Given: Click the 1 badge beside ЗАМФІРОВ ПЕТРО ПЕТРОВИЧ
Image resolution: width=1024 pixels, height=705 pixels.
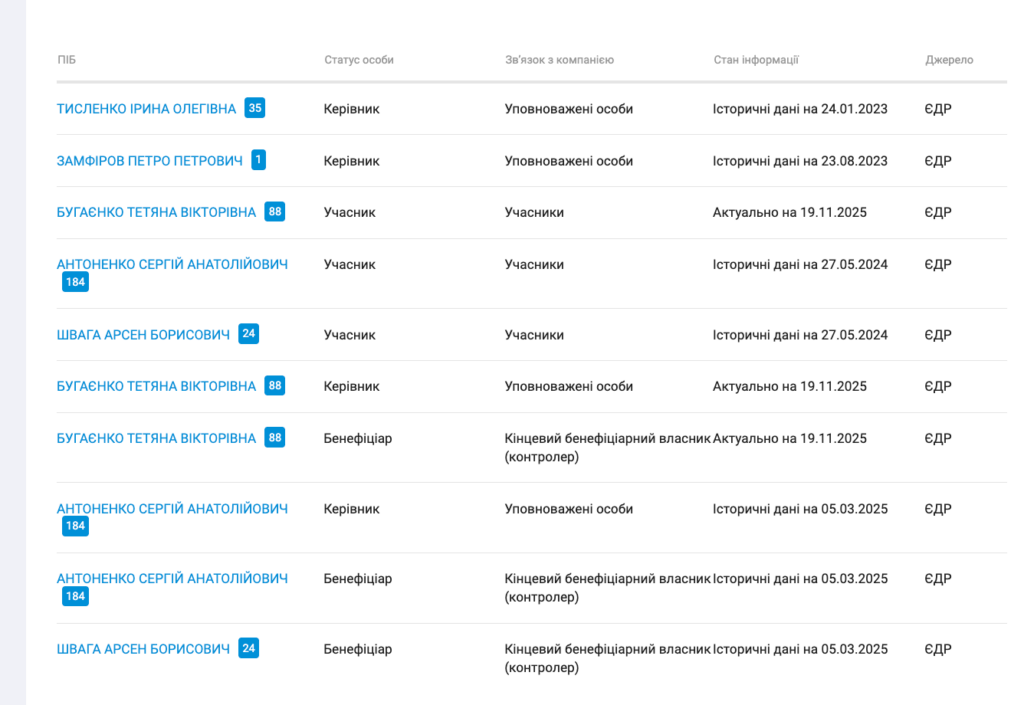Looking at the screenshot, I should tap(259, 160).
